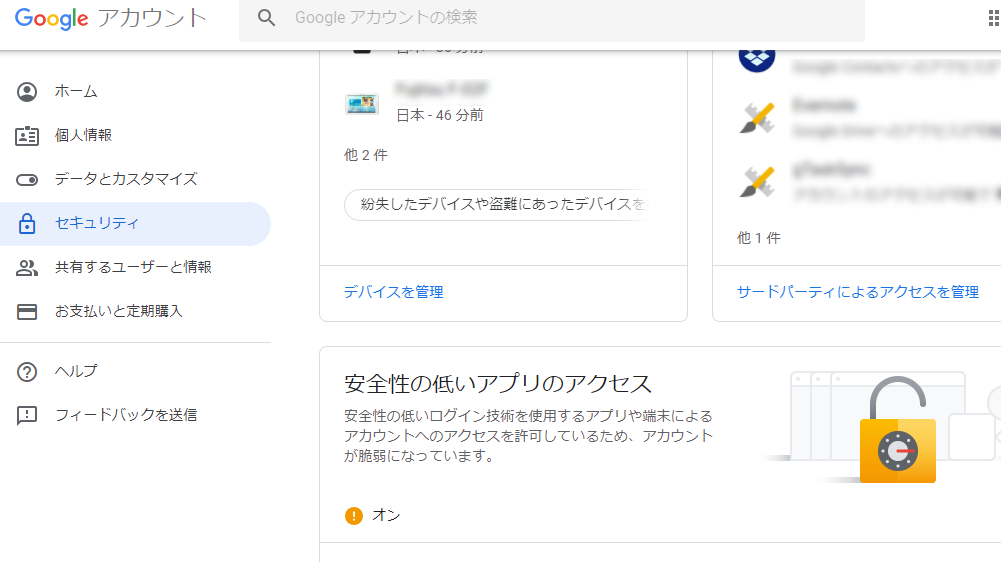Click the Fujitsu device thumbnail
The height and width of the screenshot is (562, 1001).
(361, 104)
